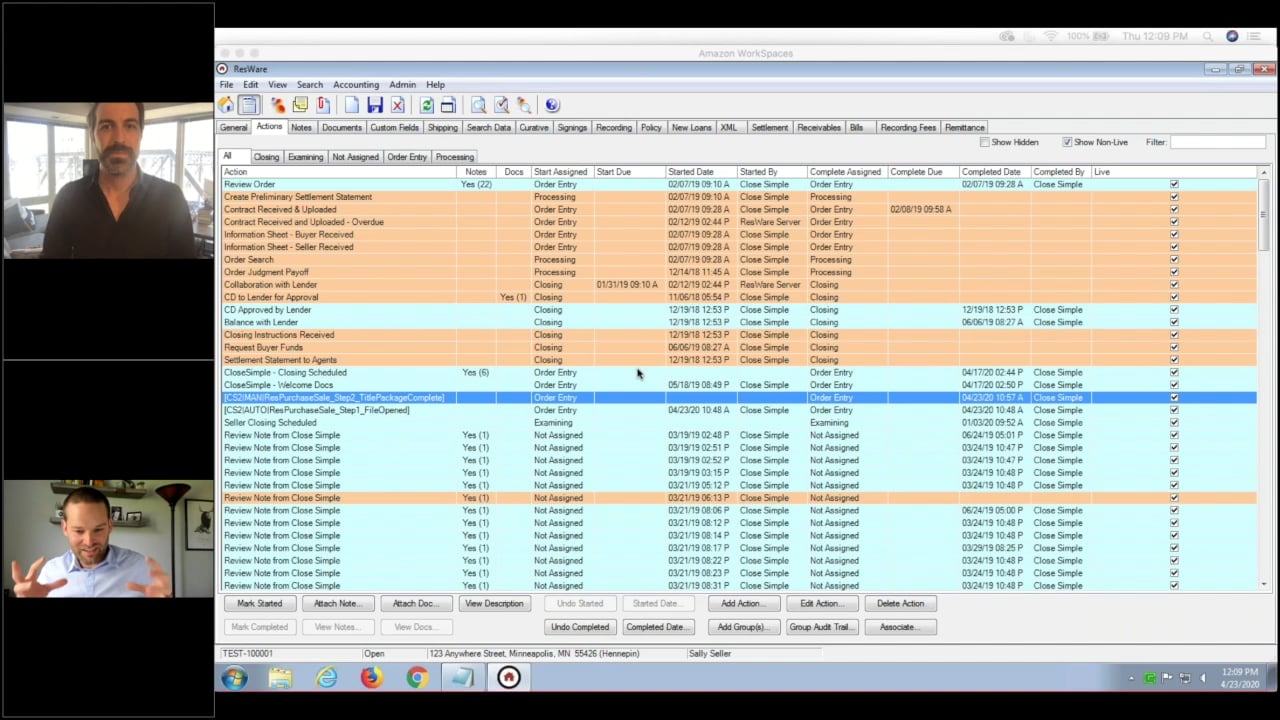Click the blank new document icon
1280x720 pixels.
[352, 105]
